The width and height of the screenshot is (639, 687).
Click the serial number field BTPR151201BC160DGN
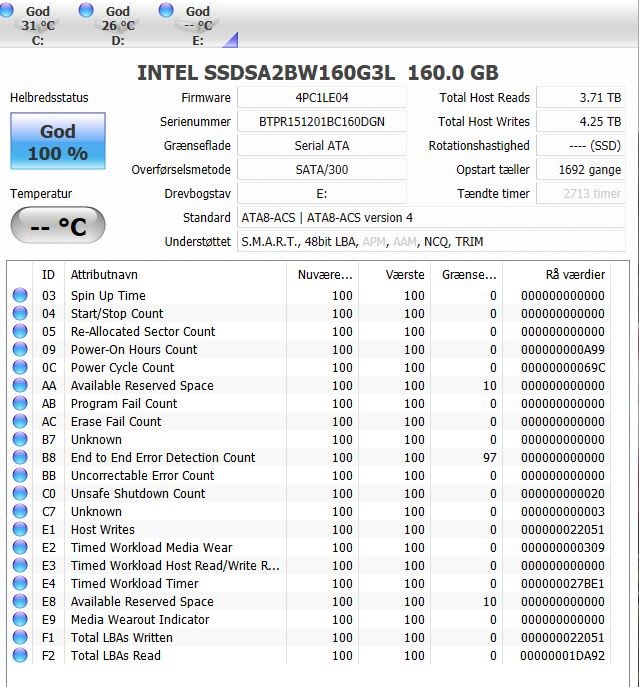(x=322, y=121)
